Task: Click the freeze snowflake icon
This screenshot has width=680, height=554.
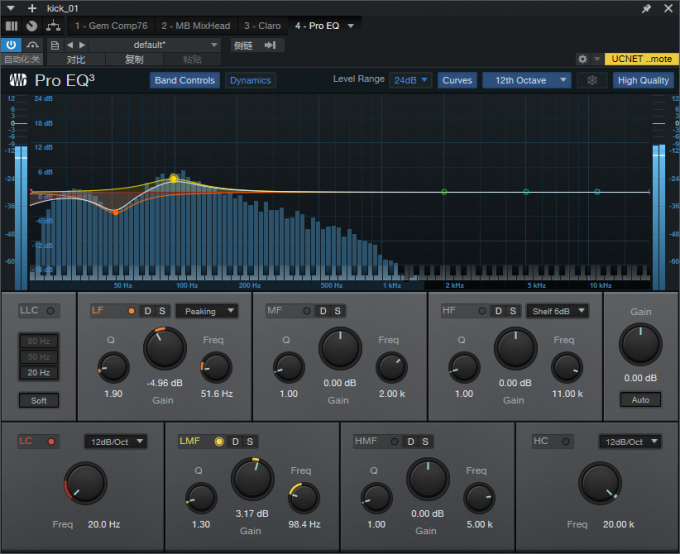Action: pyautogui.click(x=592, y=81)
